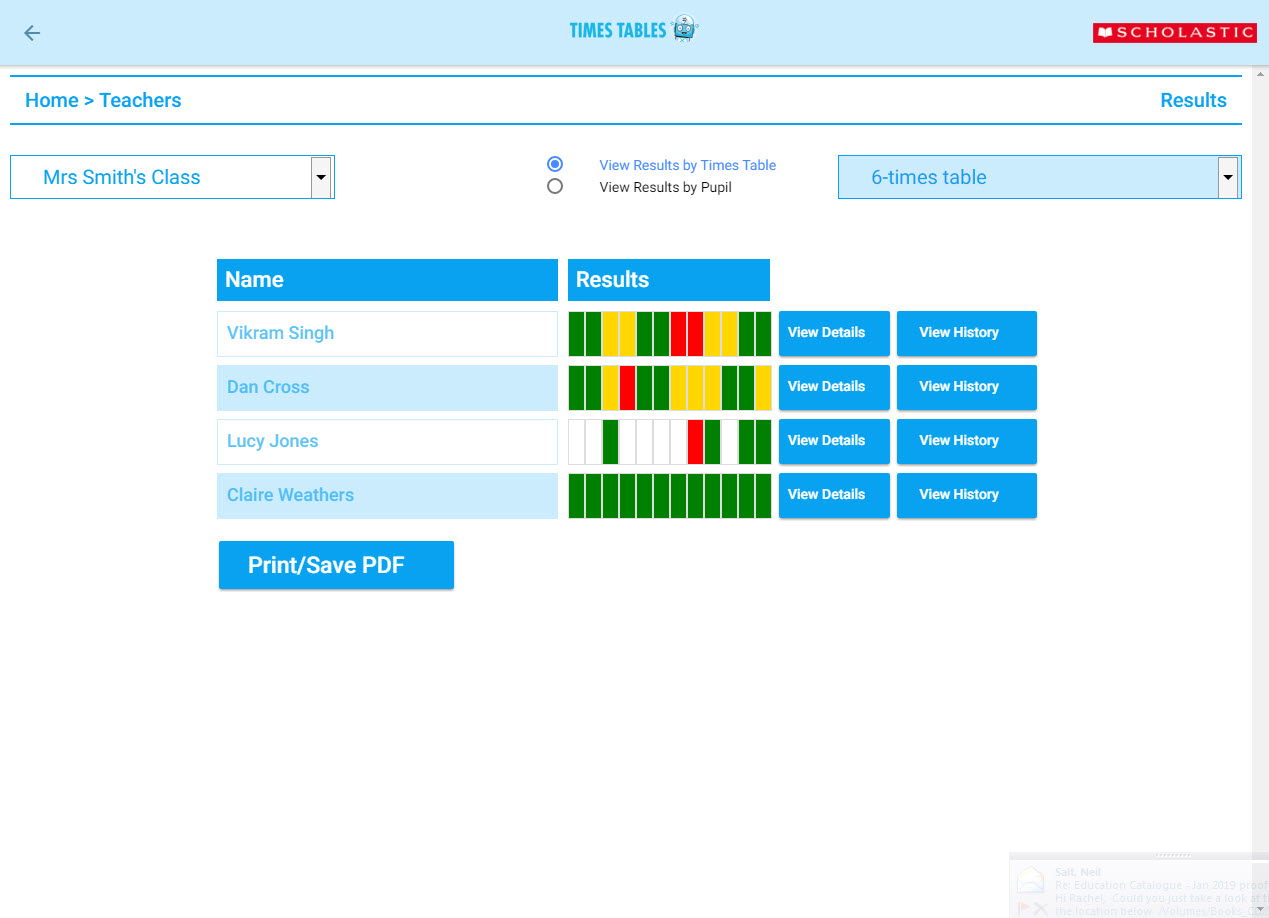Click the Results column header
The height and width of the screenshot is (918, 1269).
click(x=668, y=280)
